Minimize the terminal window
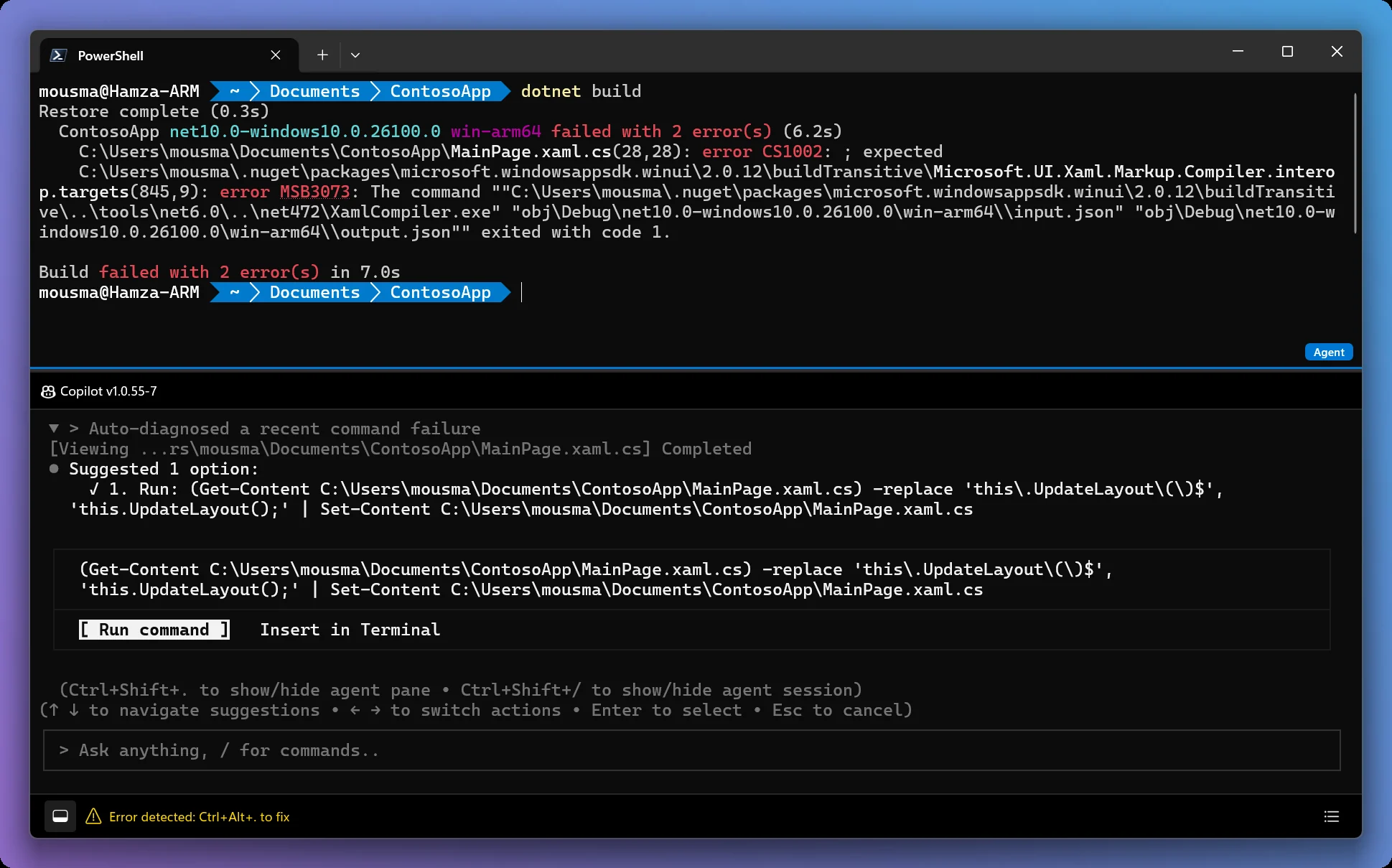This screenshot has width=1392, height=868. (1238, 52)
